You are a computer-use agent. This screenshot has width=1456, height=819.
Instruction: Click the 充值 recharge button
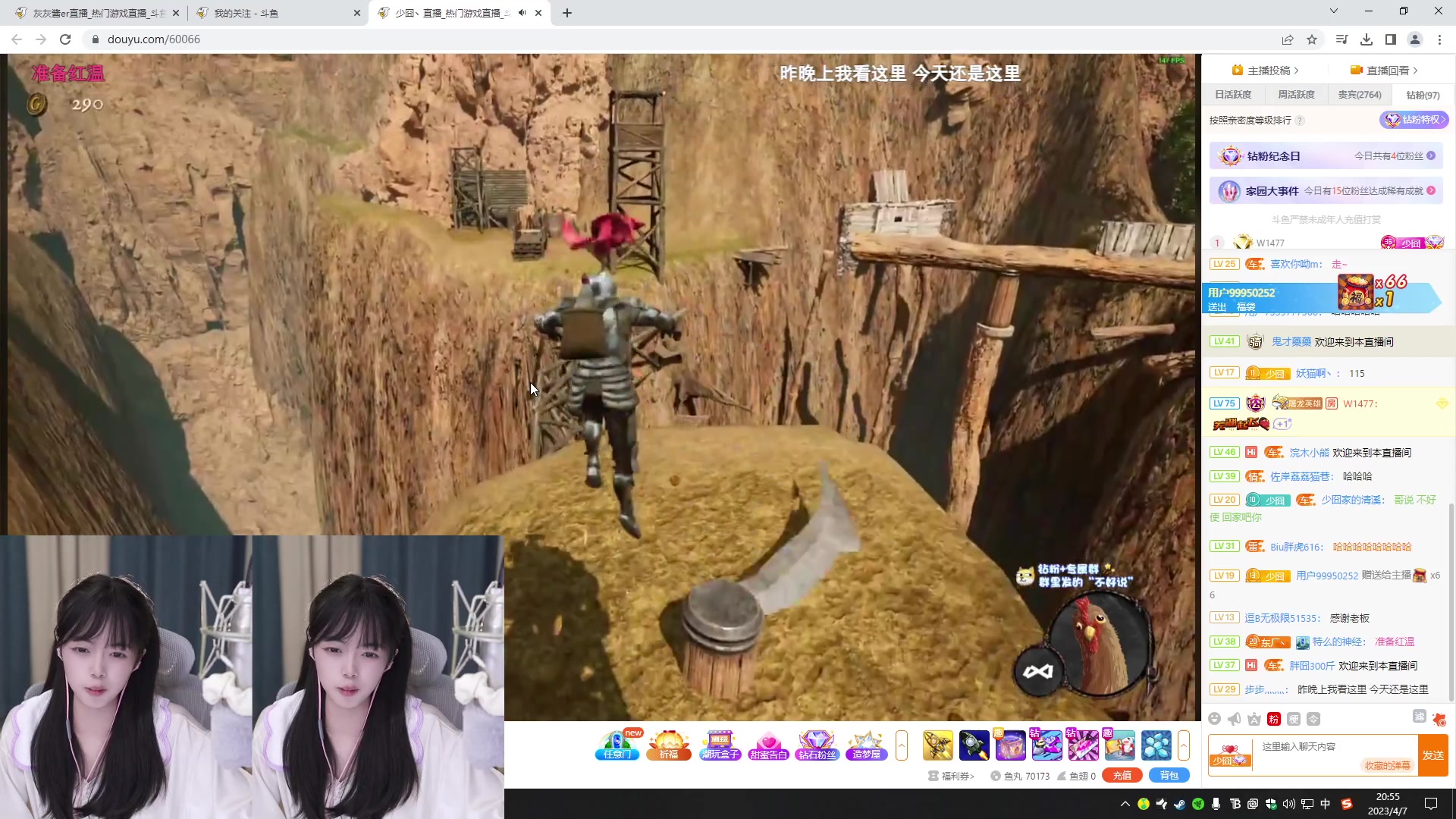[x=1122, y=776]
